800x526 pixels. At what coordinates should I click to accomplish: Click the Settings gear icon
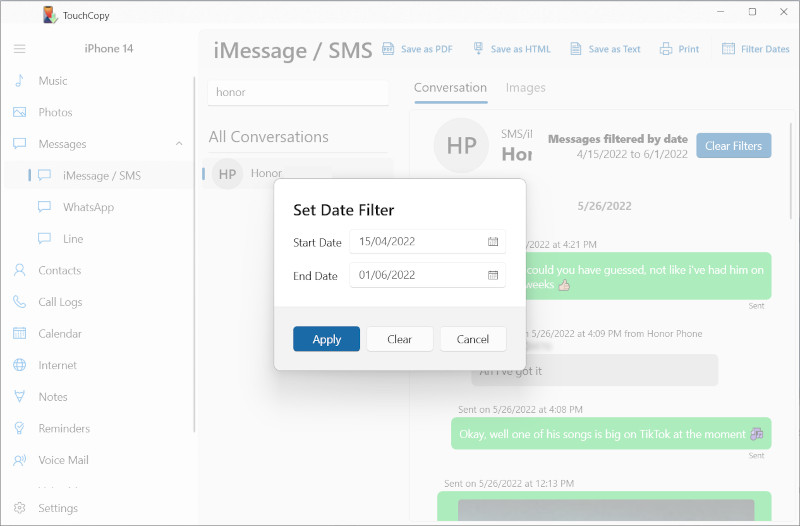pyautogui.click(x=19, y=508)
